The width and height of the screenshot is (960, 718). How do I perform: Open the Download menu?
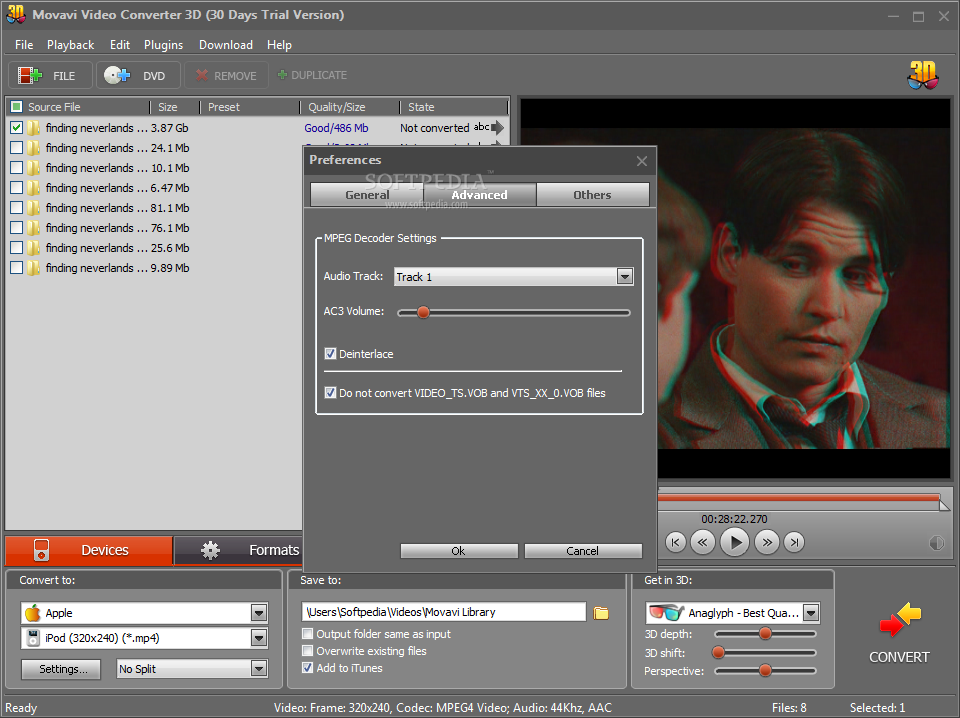tap(226, 45)
